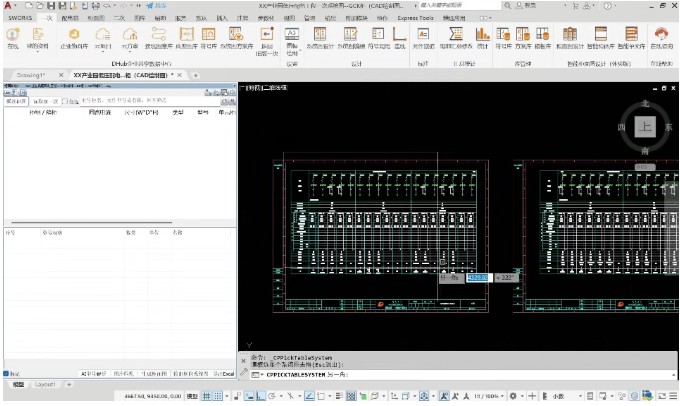Click the help question mark icon
Image resolution: width=680 pixels, height=406 pixels.
coord(608,6)
